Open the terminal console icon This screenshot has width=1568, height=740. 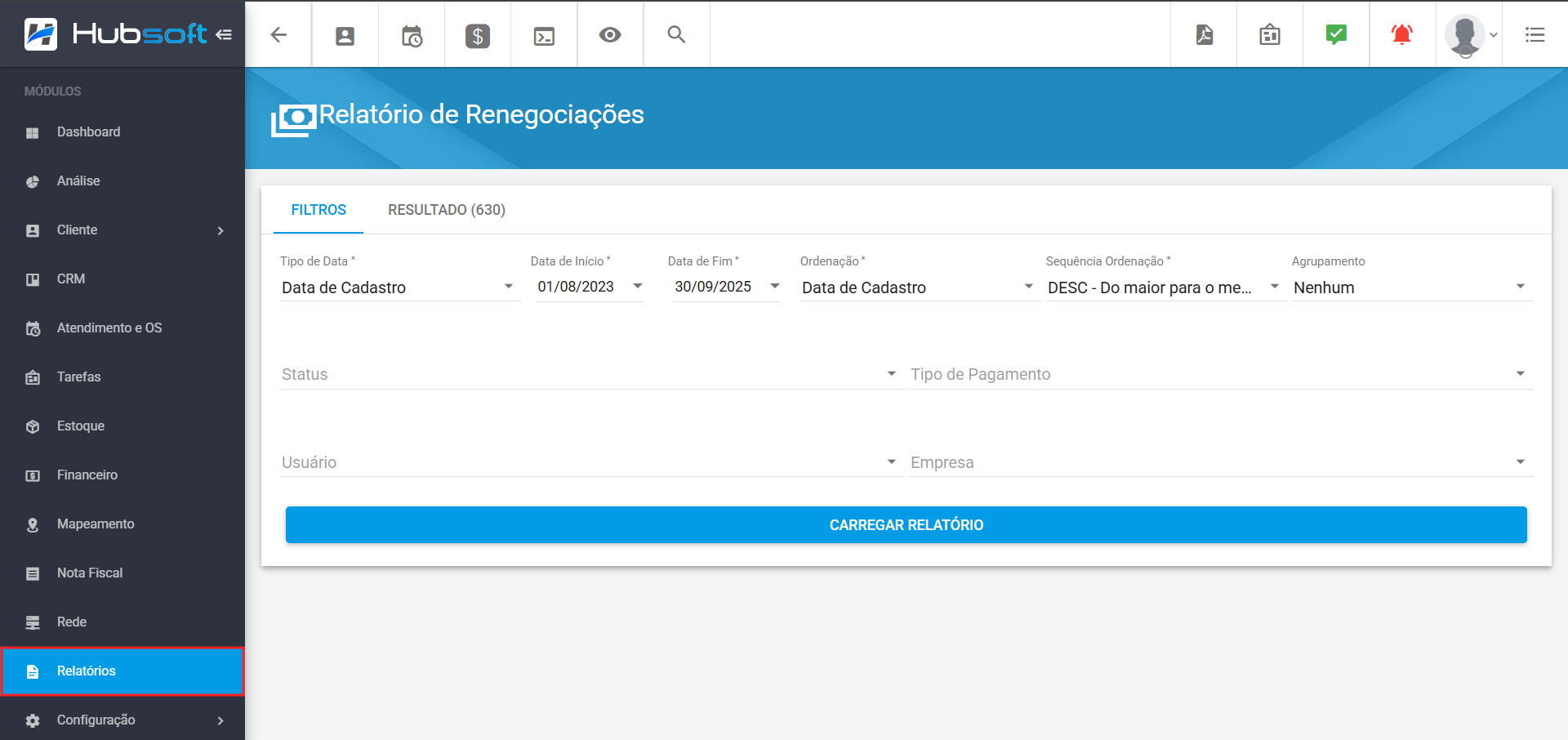(x=544, y=35)
